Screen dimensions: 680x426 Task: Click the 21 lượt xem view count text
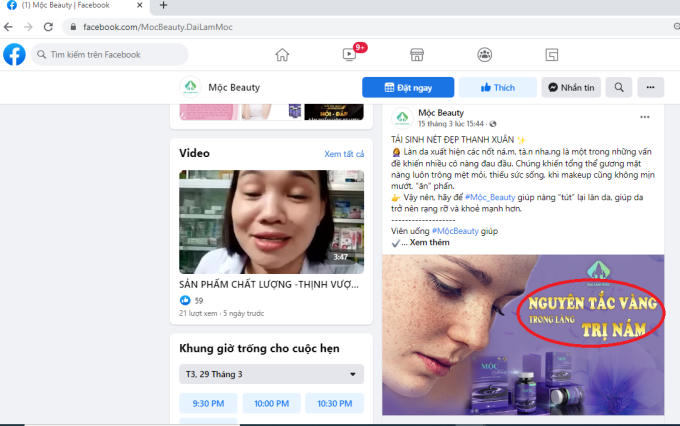198,313
